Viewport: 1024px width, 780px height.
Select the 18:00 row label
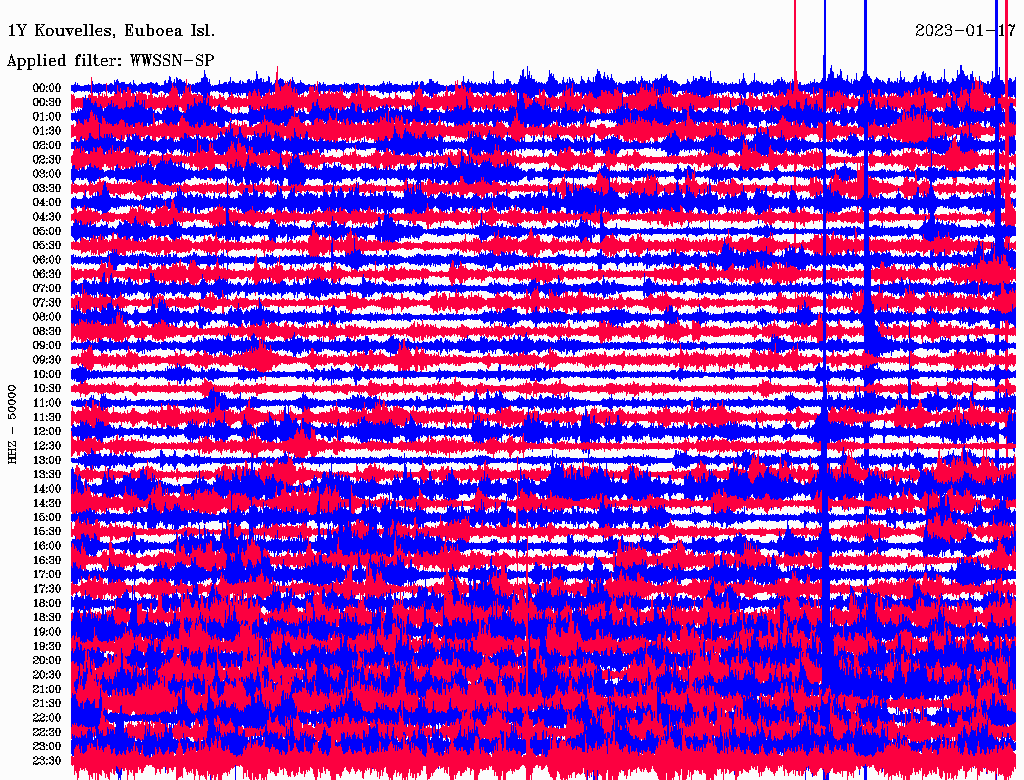(x=47, y=604)
